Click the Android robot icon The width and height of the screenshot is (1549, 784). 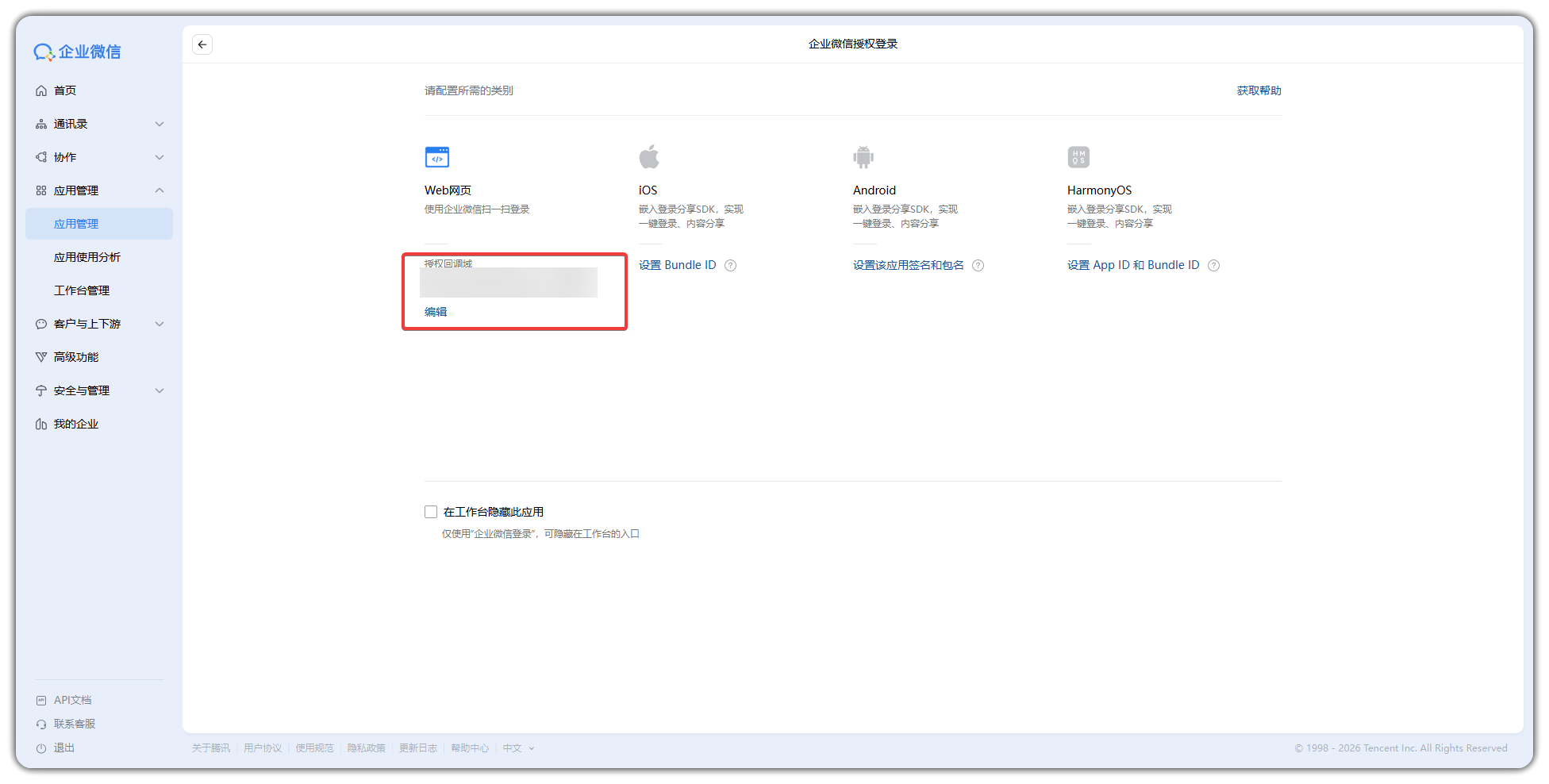[864, 156]
